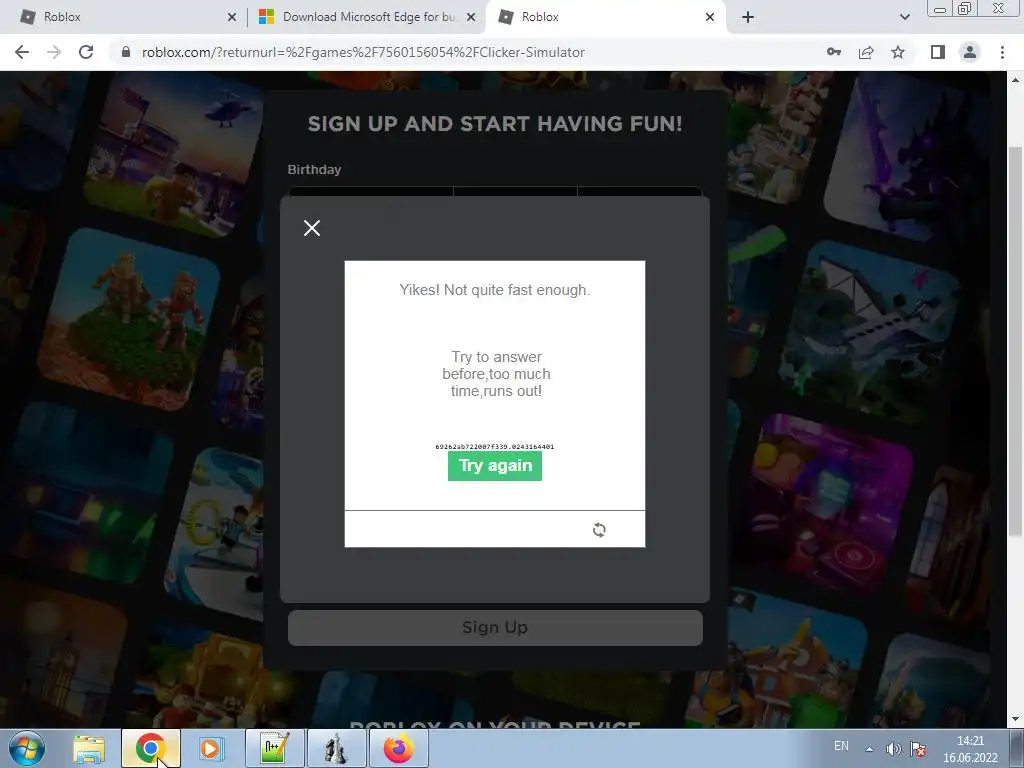This screenshot has height=768, width=1024.
Task: Click the Birthday label
Action: coord(314,169)
